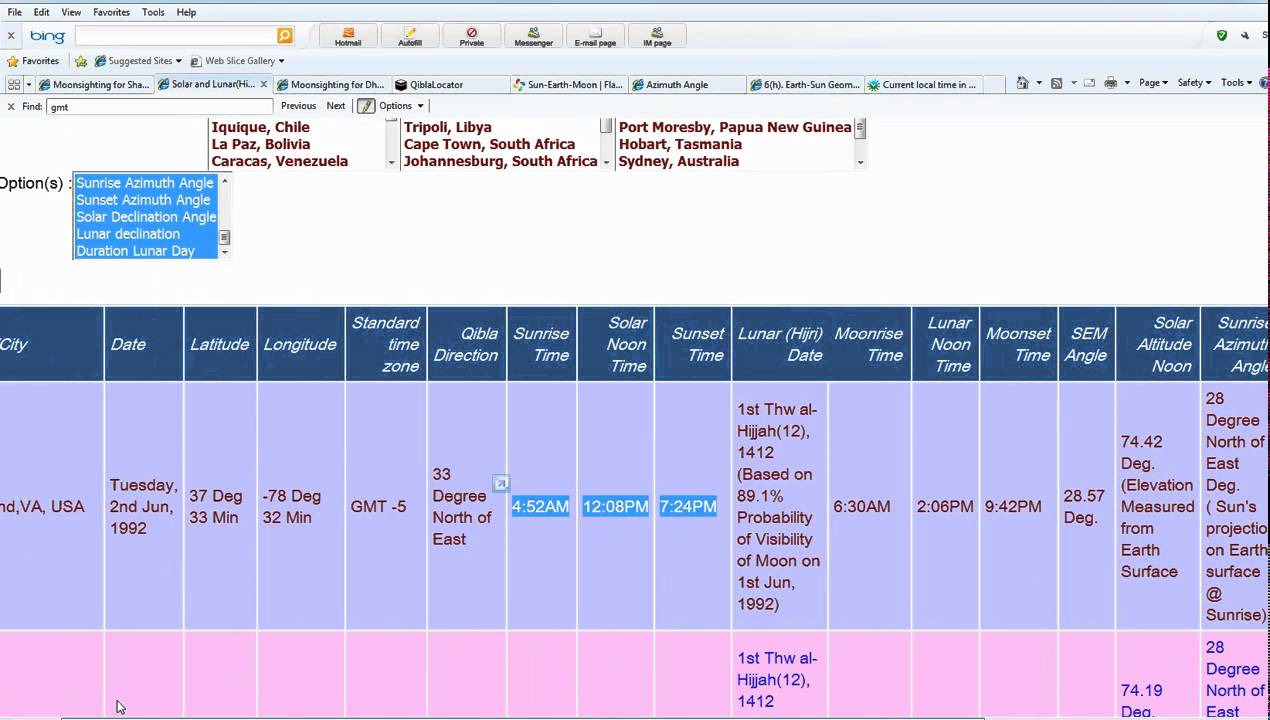Open the Favorites menu
This screenshot has height=720, width=1270.
(x=111, y=12)
